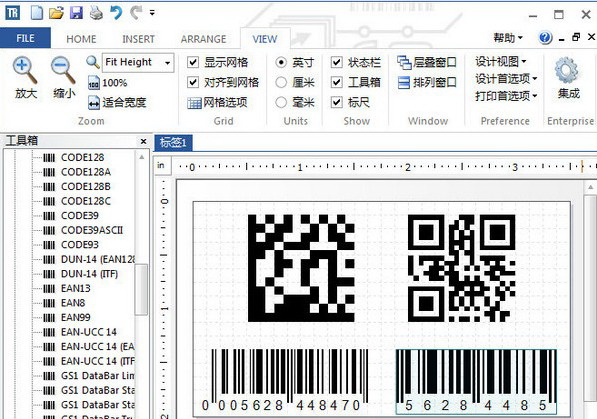
Task: Open 网格选项 grid options
Action: tap(217, 102)
